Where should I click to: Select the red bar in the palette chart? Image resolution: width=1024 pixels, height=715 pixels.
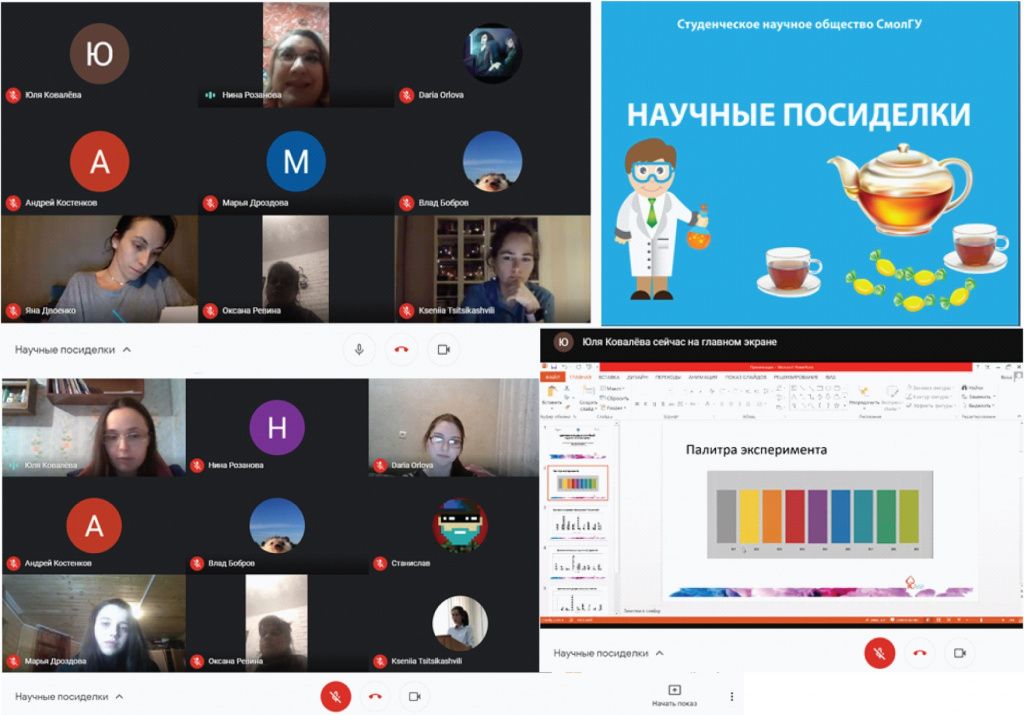795,516
